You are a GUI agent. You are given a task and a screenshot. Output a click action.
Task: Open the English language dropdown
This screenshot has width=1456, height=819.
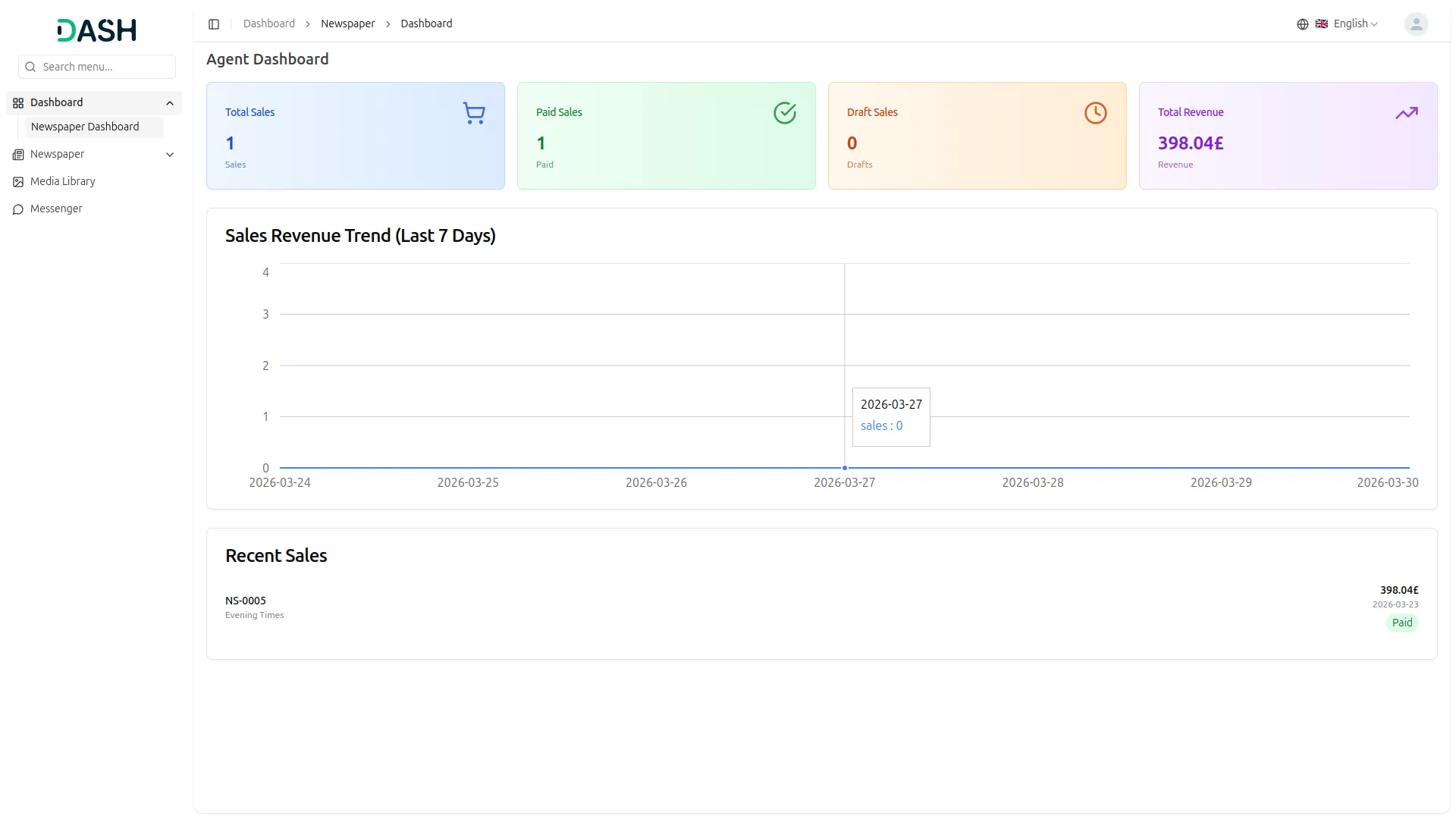pyautogui.click(x=1355, y=24)
